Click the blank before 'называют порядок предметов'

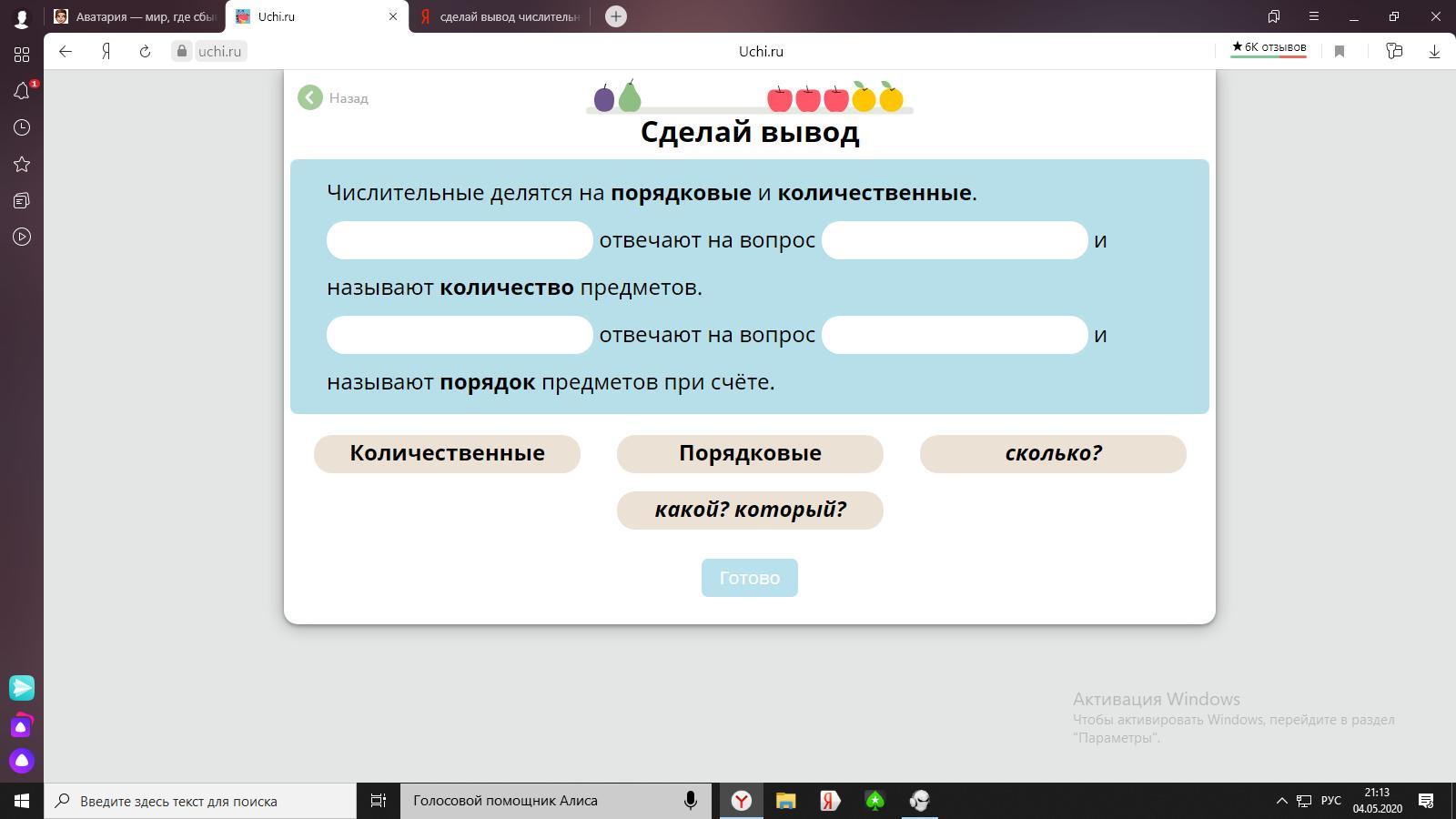click(955, 335)
